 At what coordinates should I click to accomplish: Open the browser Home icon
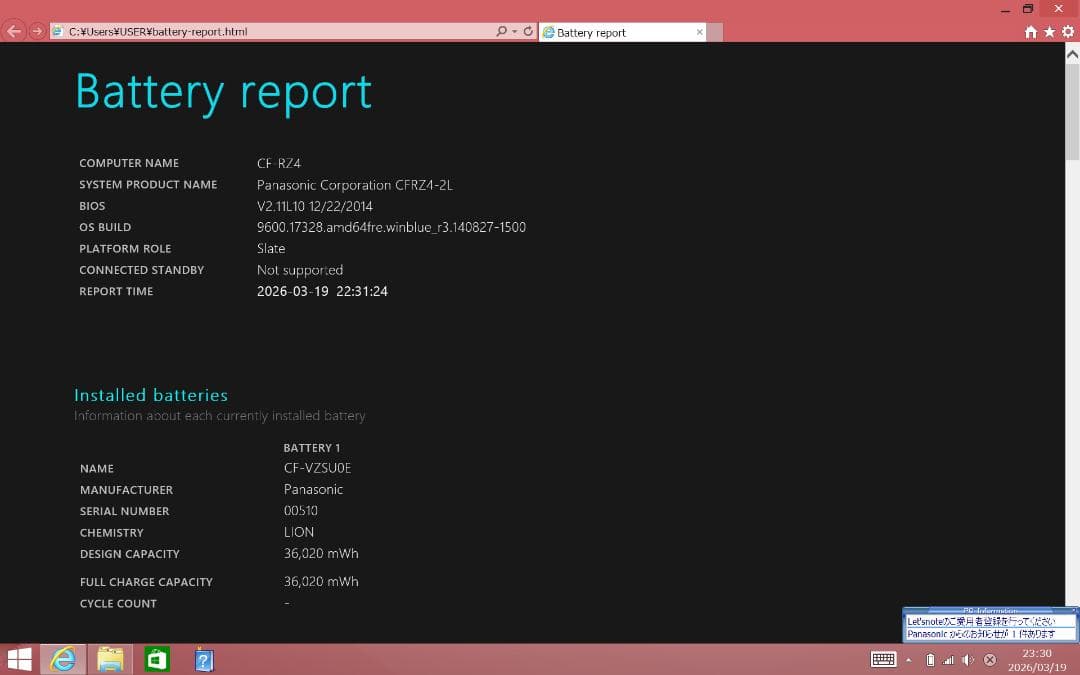1030,32
